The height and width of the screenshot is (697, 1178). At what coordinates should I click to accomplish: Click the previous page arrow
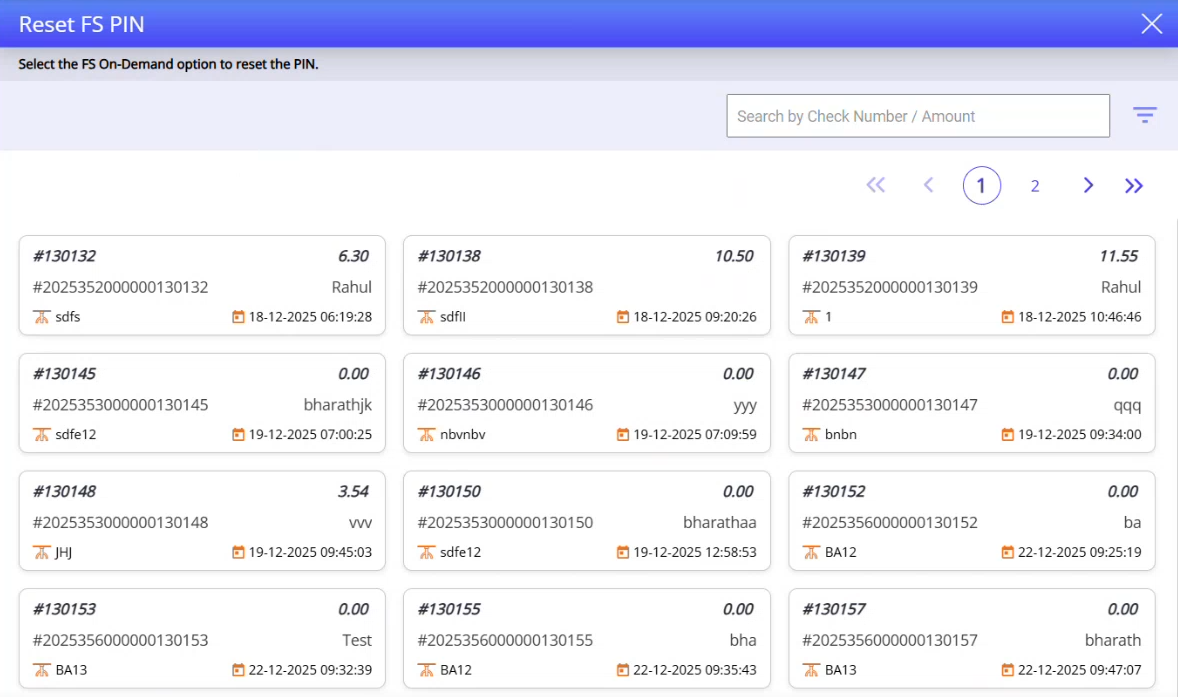click(928, 185)
